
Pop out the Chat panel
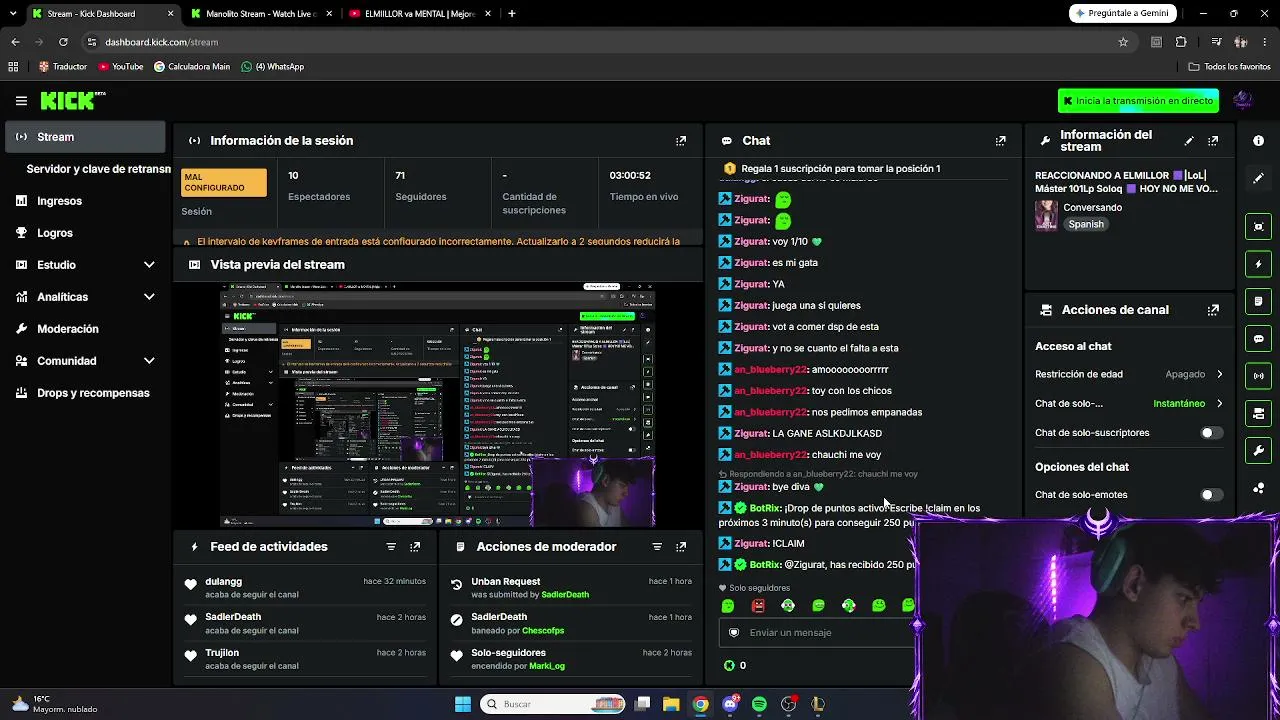[1001, 141]
